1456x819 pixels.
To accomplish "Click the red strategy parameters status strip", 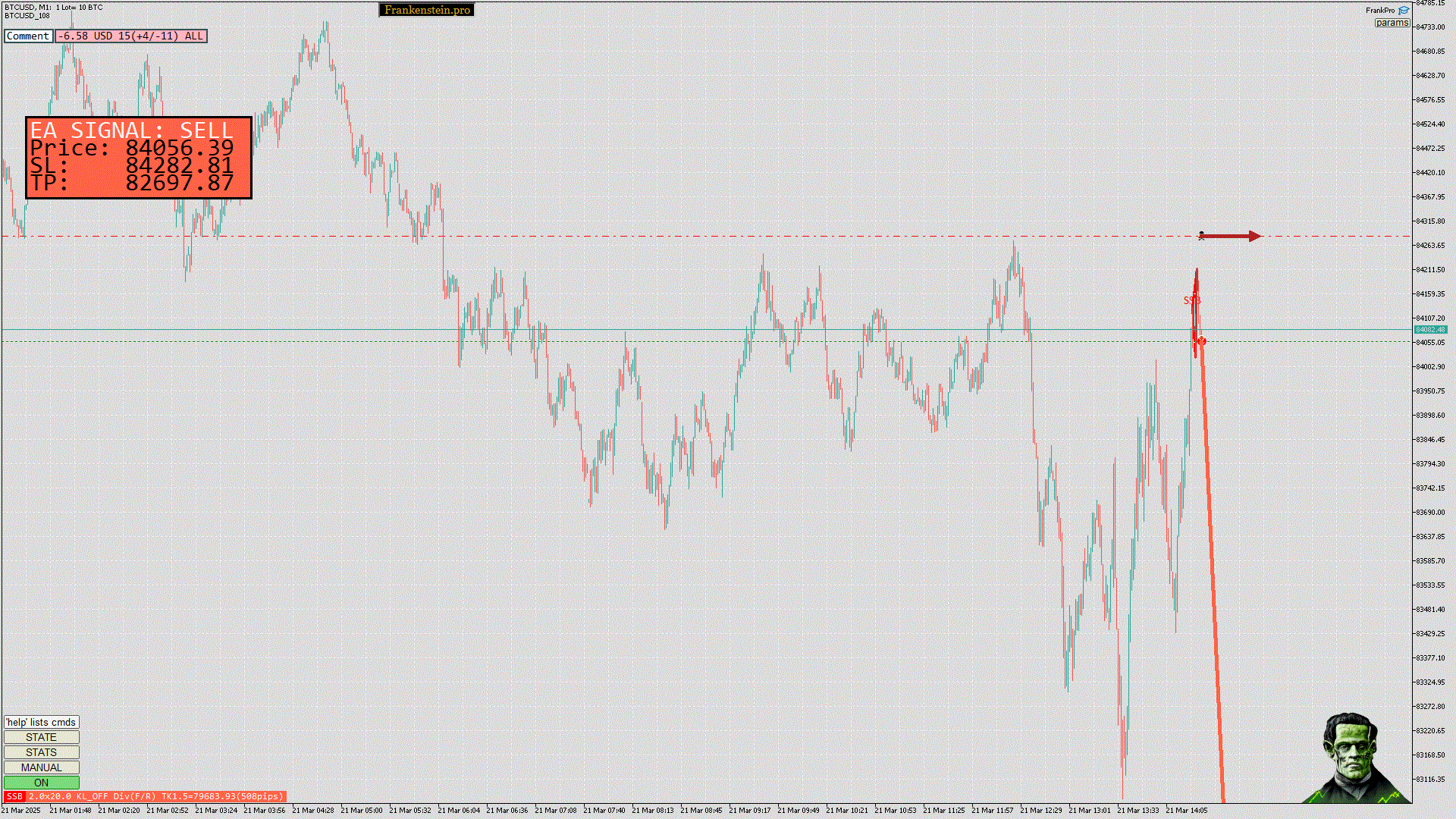I will point(155,796).
